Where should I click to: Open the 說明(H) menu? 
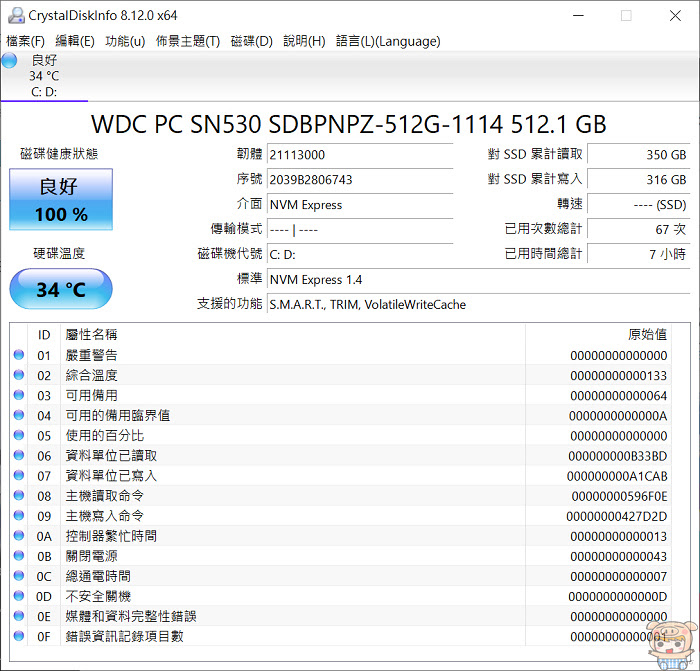point(304,41)
